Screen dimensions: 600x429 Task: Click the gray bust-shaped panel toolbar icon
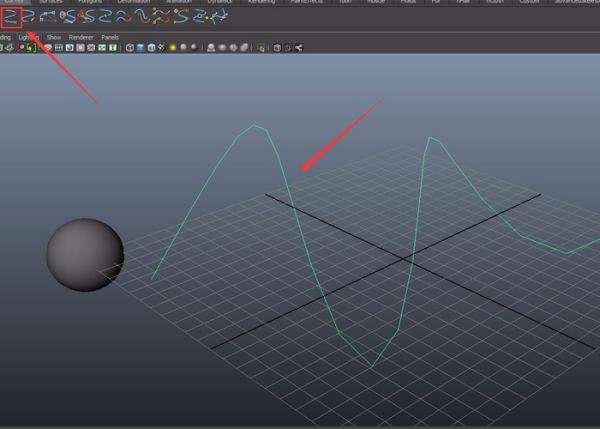[211, 48]
